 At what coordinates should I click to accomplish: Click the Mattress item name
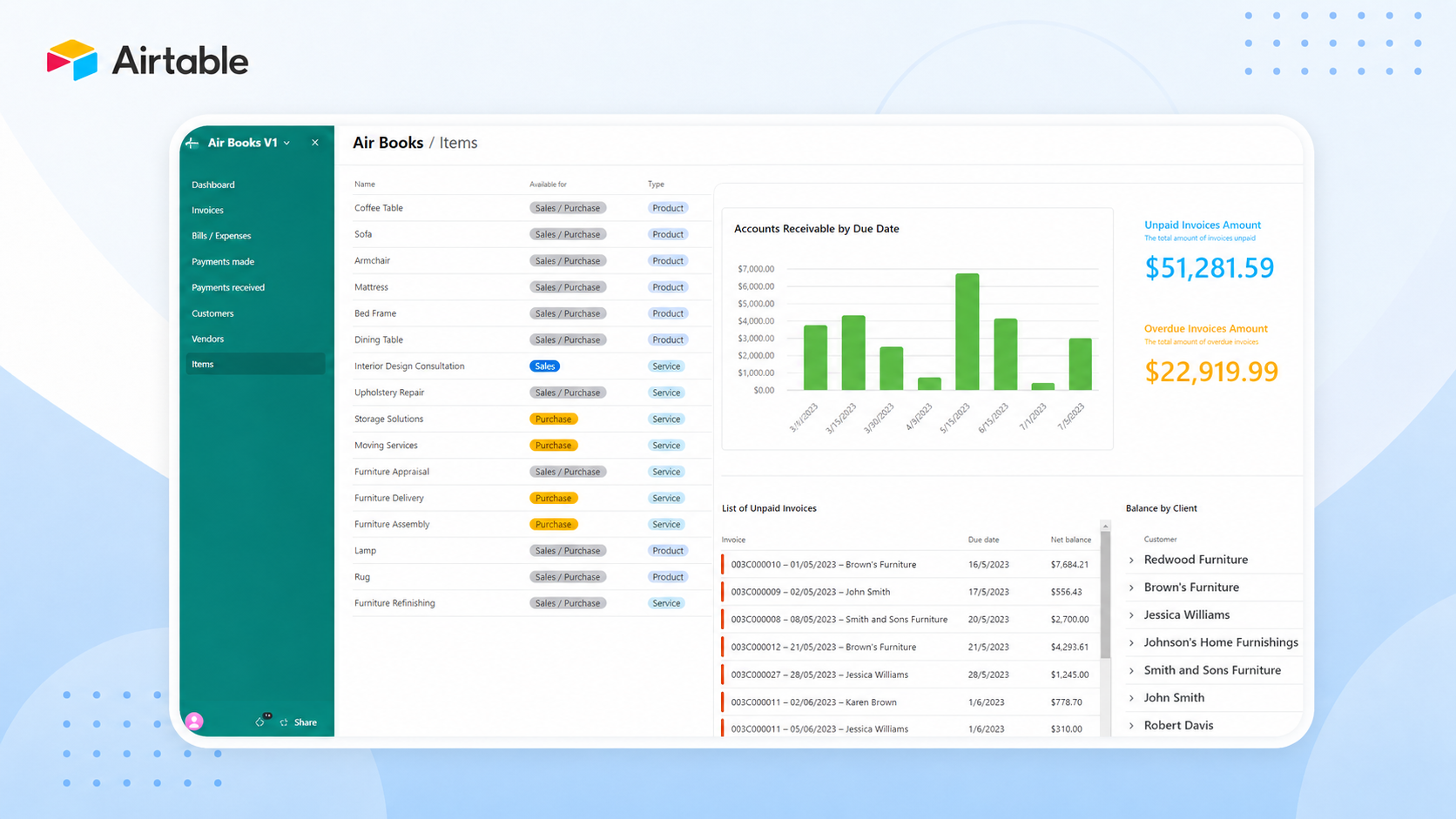[x=371, y=287]
